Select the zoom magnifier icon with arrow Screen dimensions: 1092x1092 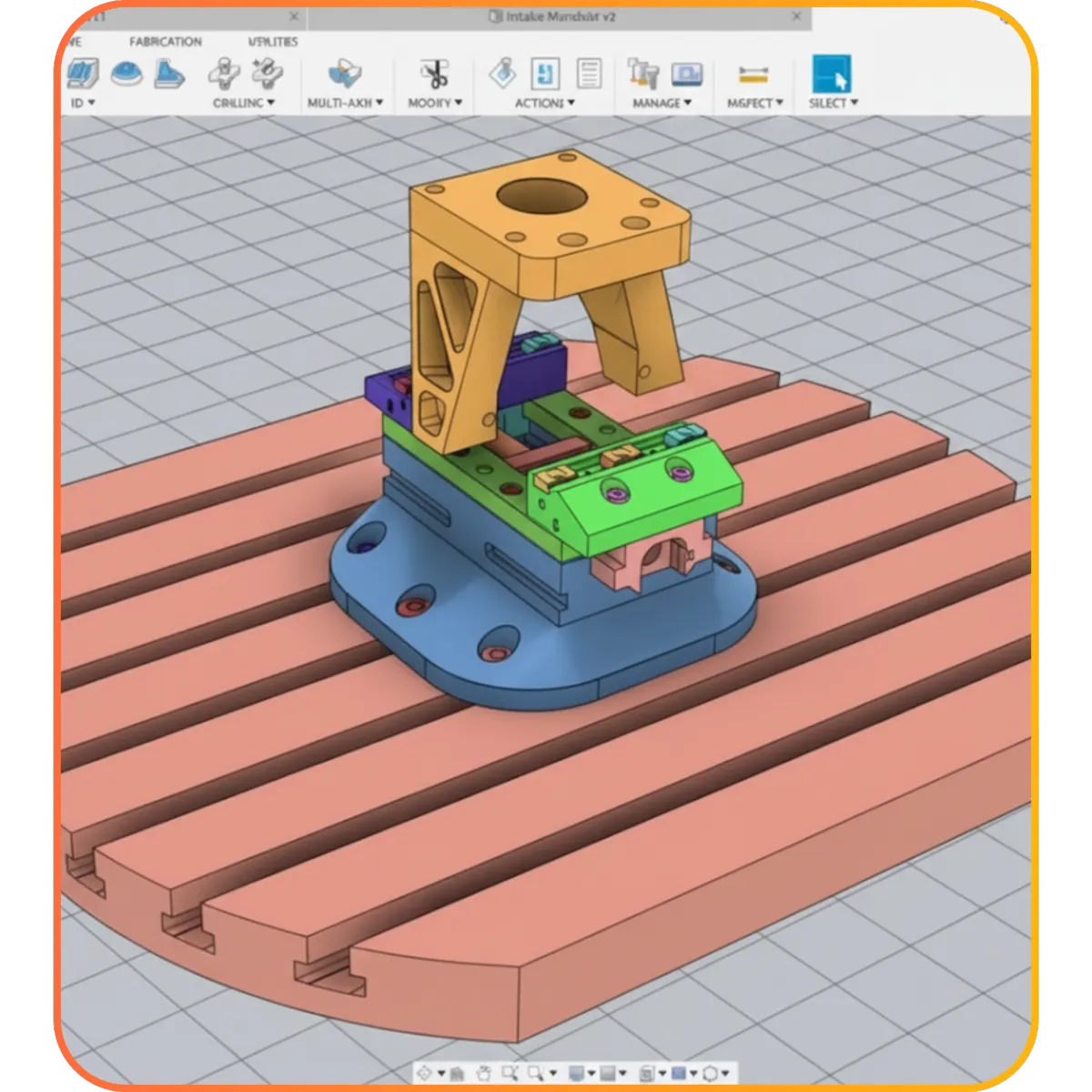point(537,1074)
